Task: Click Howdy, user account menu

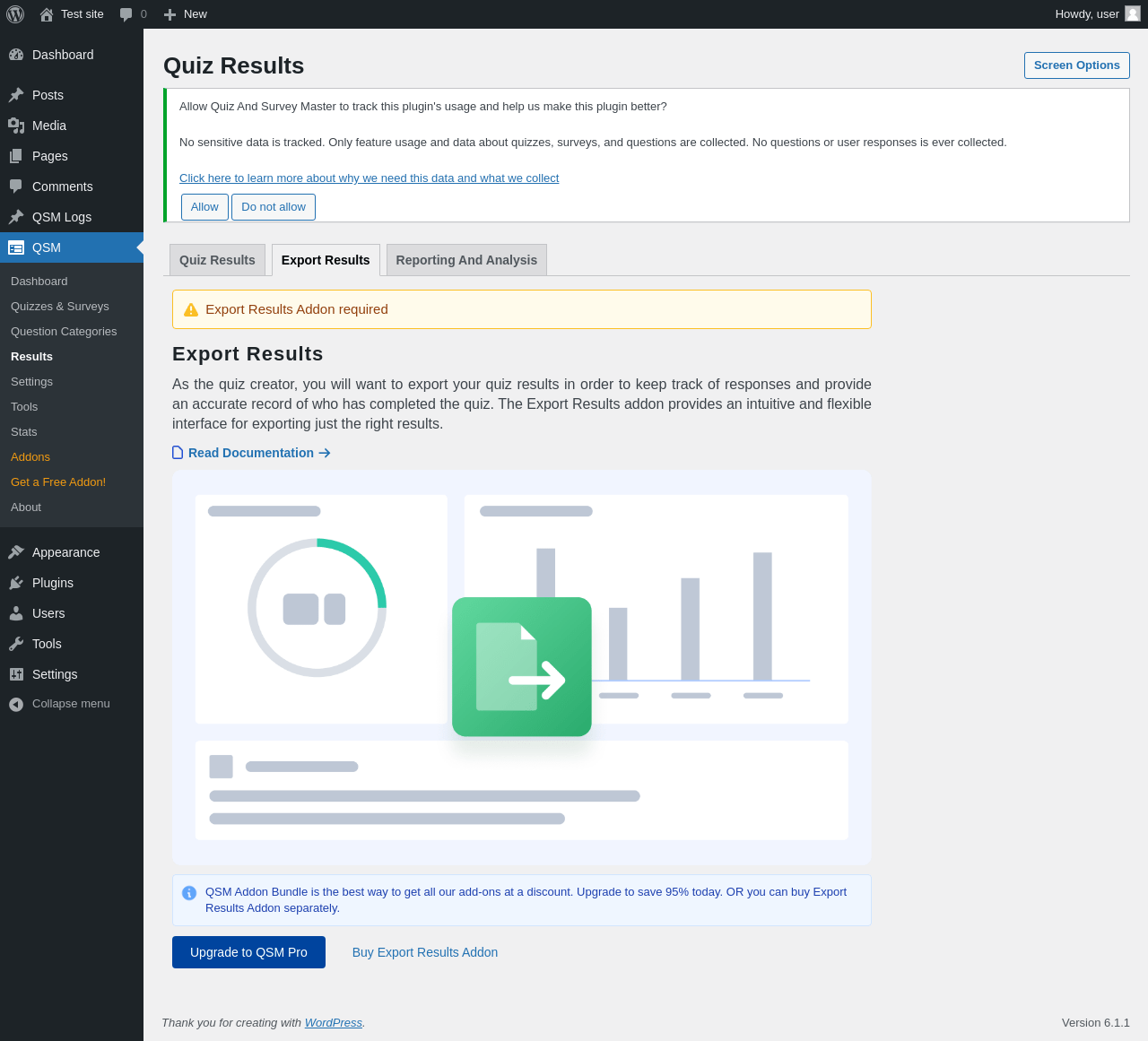Action: pyautogui.click(x=1098, y=14)
